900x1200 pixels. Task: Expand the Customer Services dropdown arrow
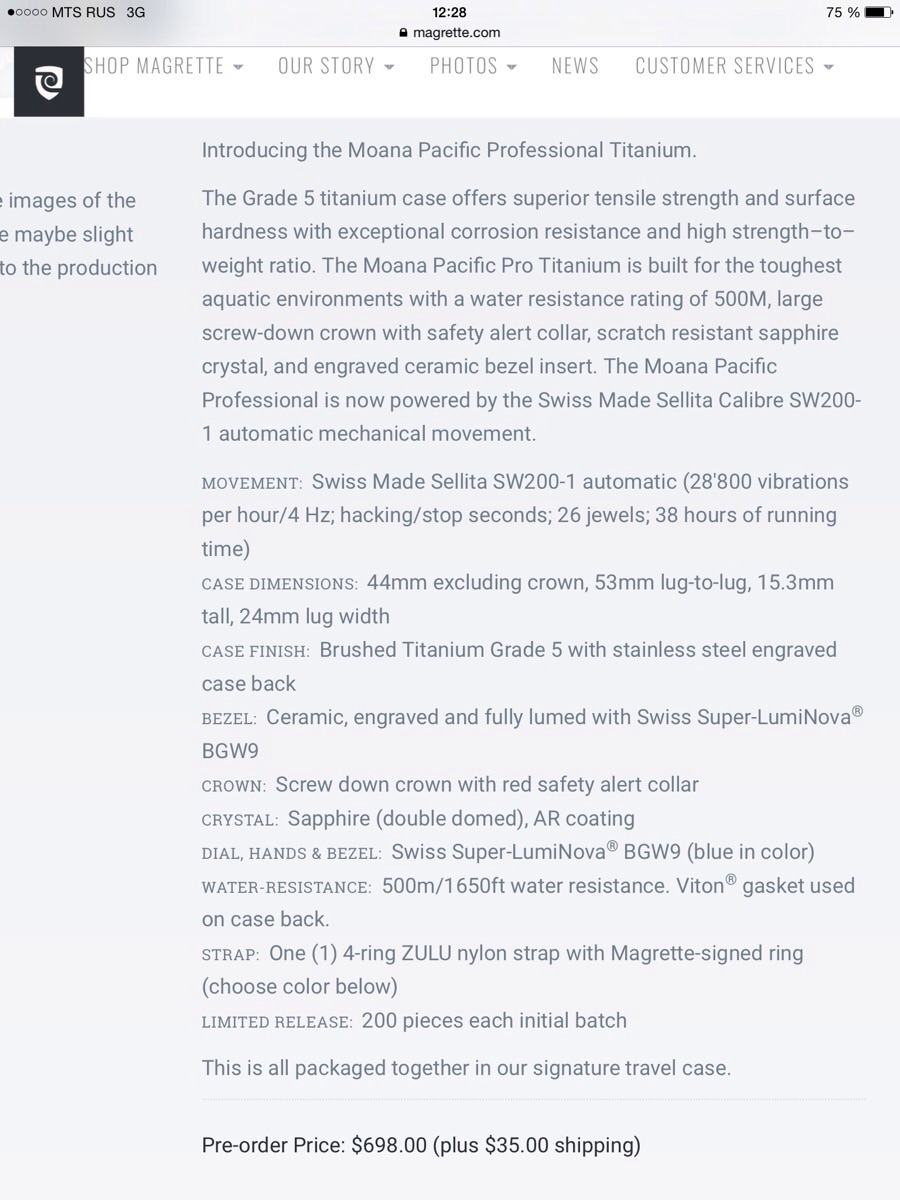[829, 68]
